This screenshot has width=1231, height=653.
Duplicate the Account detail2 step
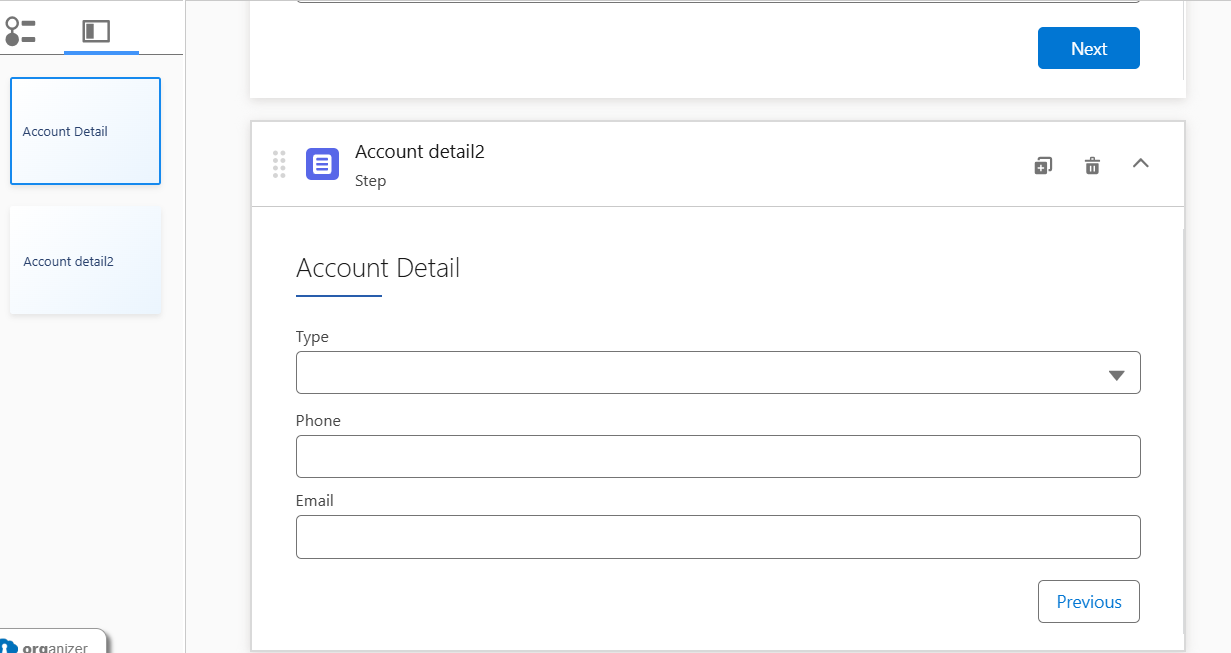tap(1042, 165)
